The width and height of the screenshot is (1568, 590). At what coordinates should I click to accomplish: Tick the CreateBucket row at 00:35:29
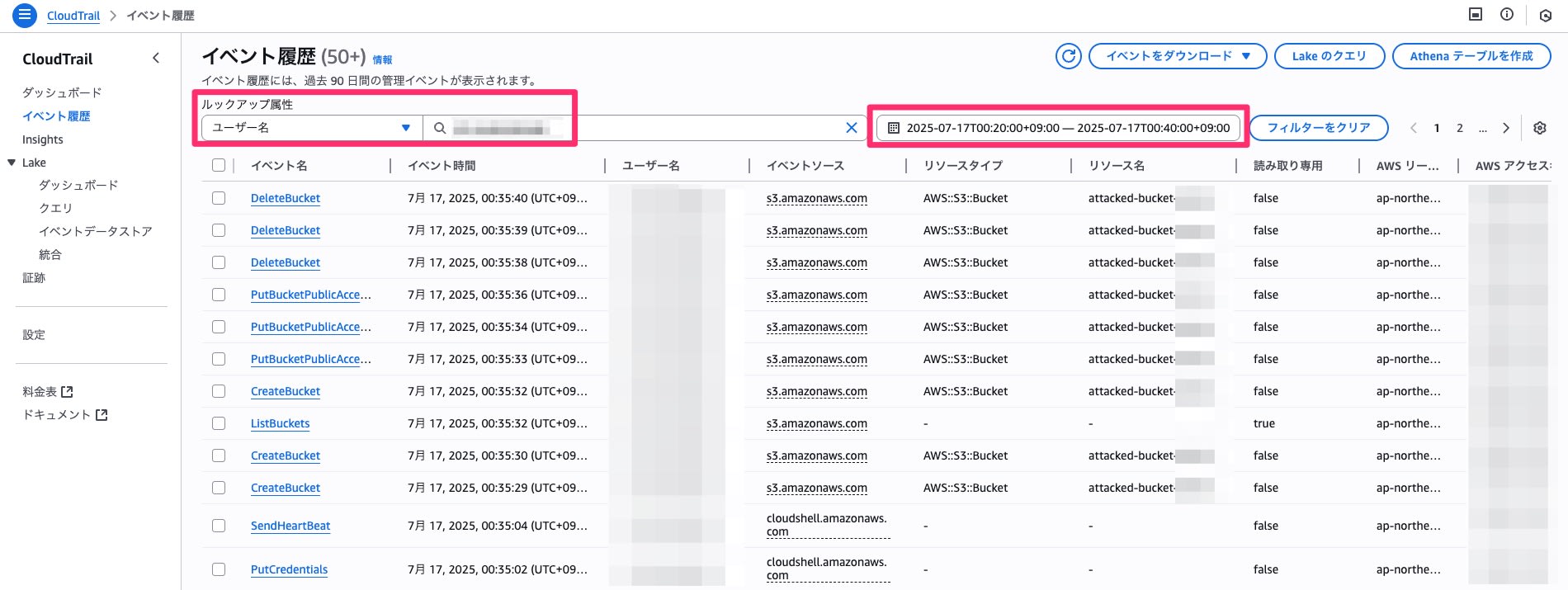click(219, 488)
